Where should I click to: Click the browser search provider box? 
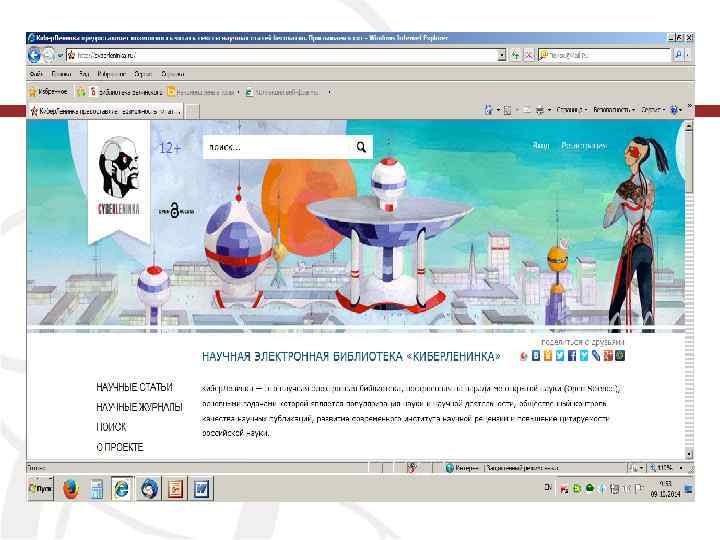(604, 55)
